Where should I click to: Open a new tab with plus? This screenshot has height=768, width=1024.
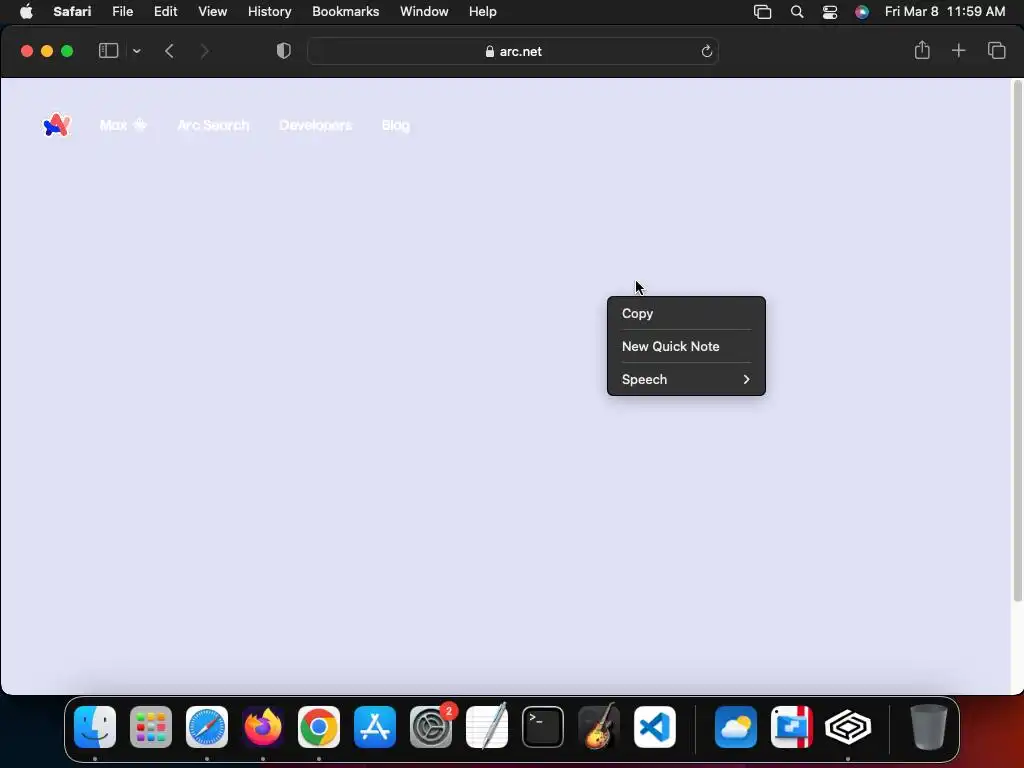point(958,50)
